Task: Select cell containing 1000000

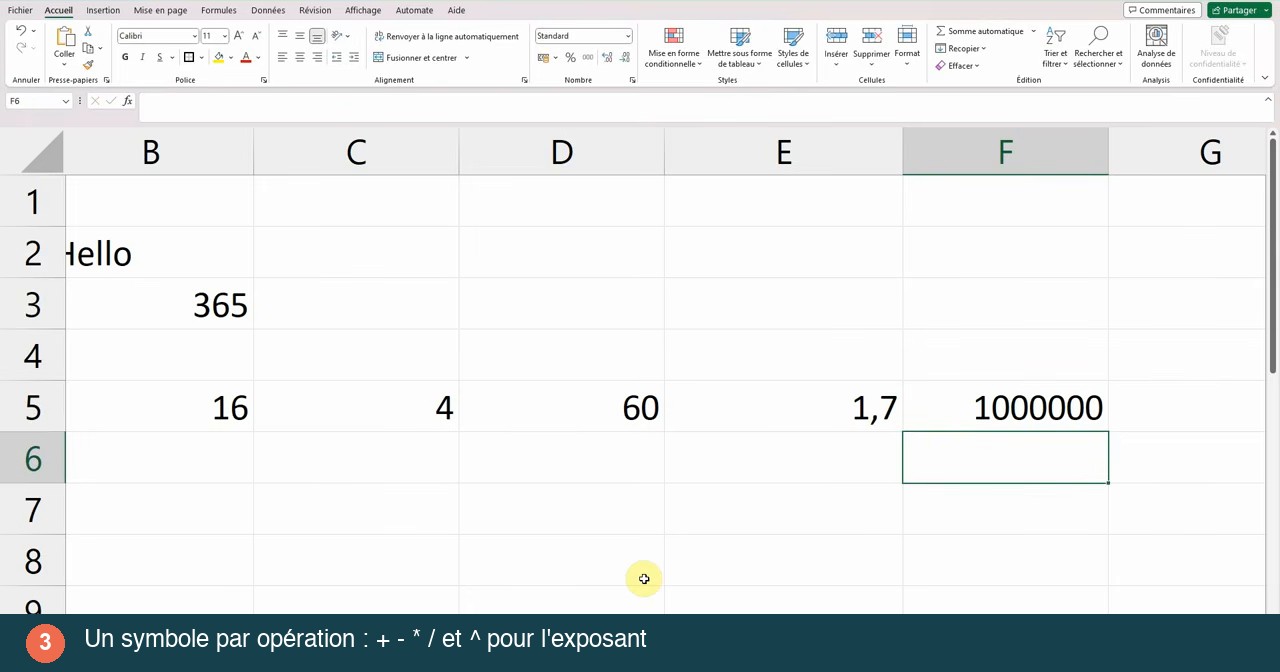Action: 1005,407
